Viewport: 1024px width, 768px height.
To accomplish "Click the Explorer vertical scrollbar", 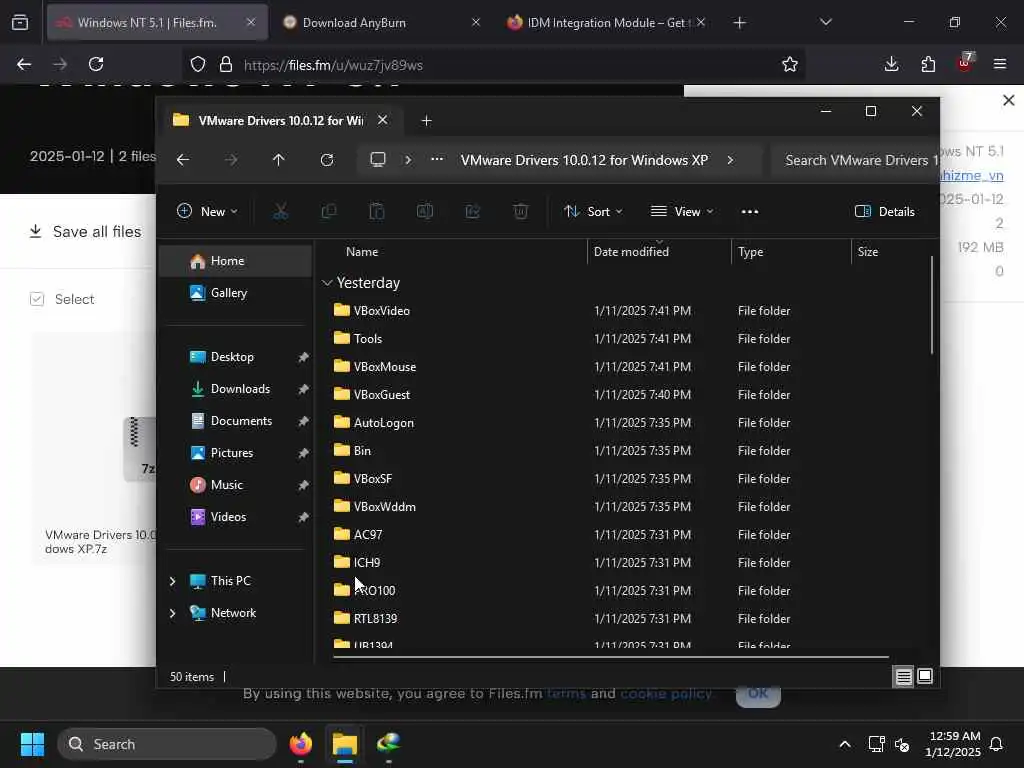I will 932,305.
